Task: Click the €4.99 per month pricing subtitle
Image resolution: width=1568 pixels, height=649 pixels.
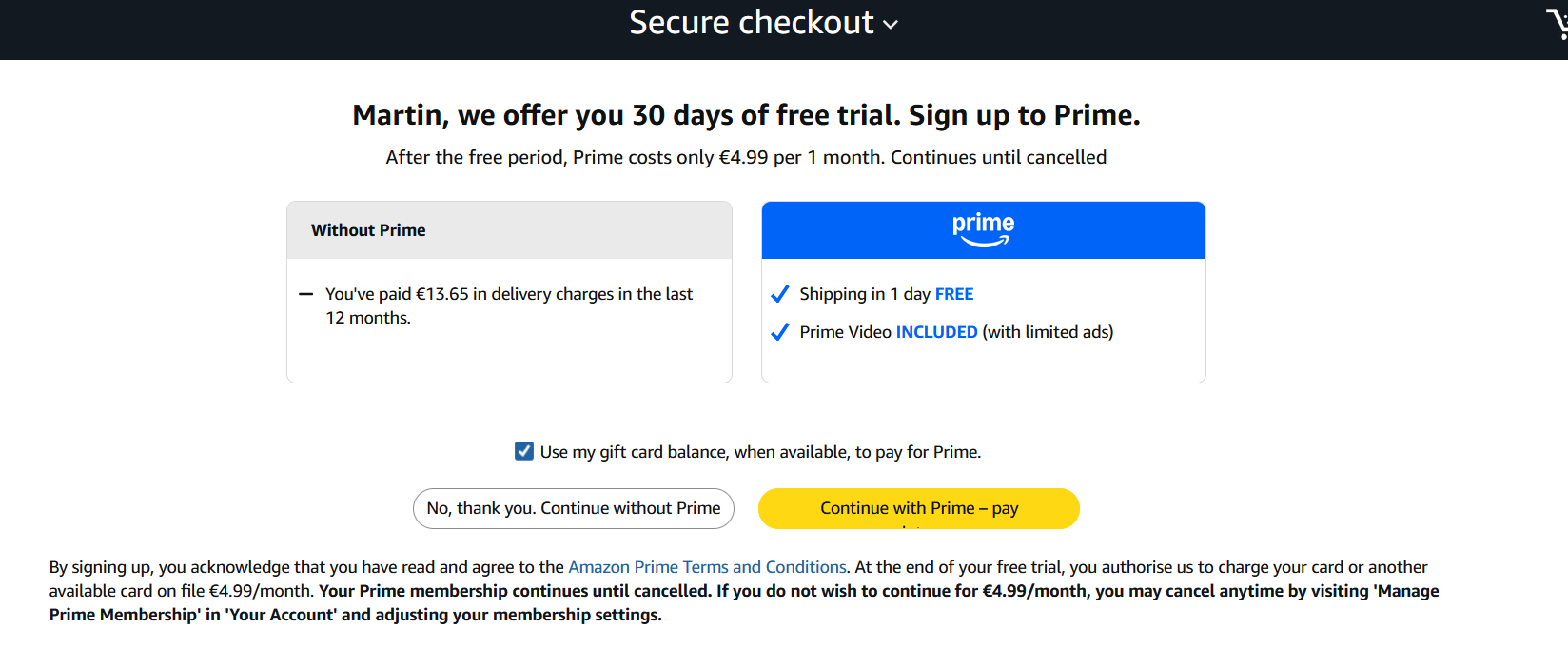Action: coord(746,157)
